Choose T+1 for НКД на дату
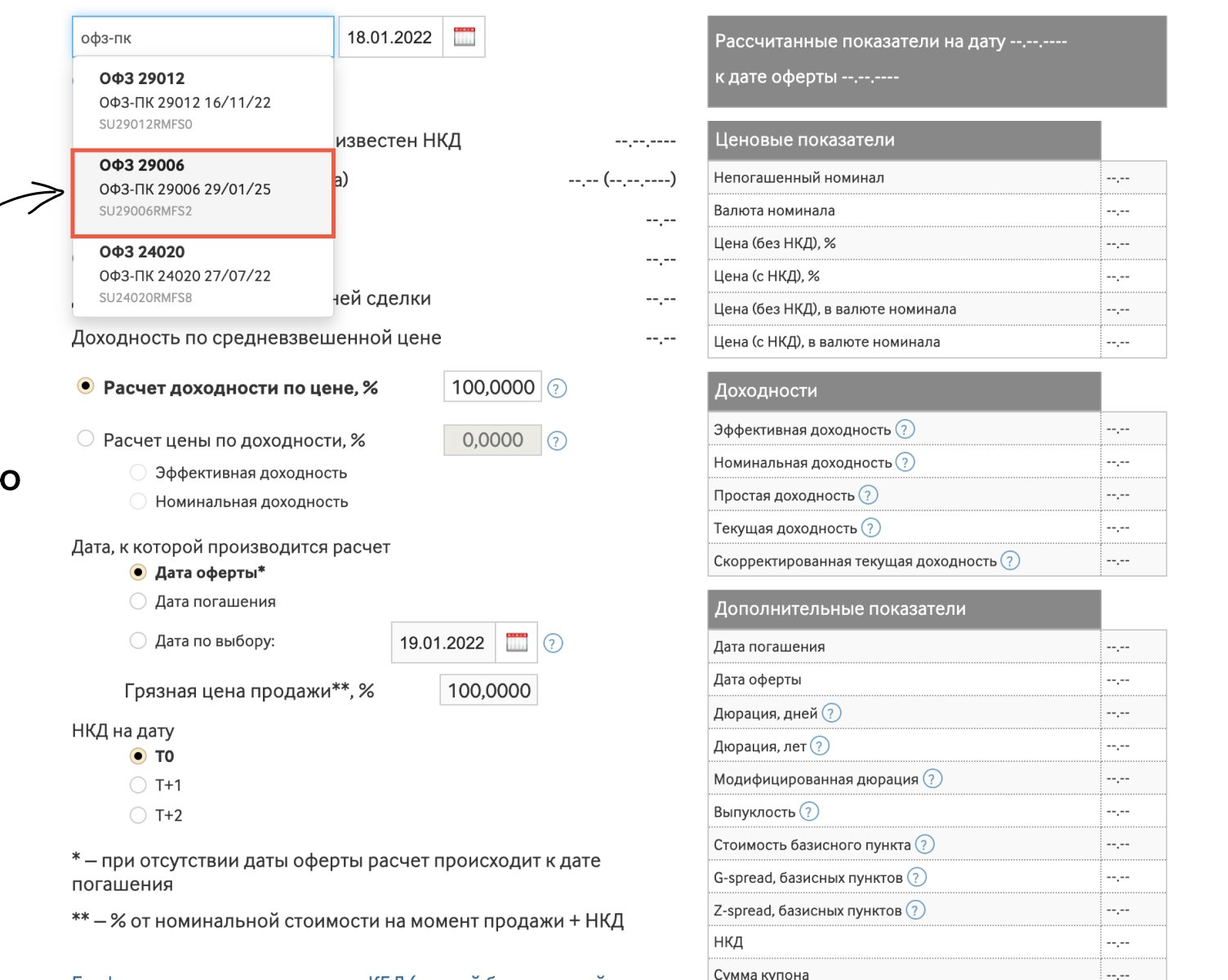1228x980 pixels. coord(138,786)
